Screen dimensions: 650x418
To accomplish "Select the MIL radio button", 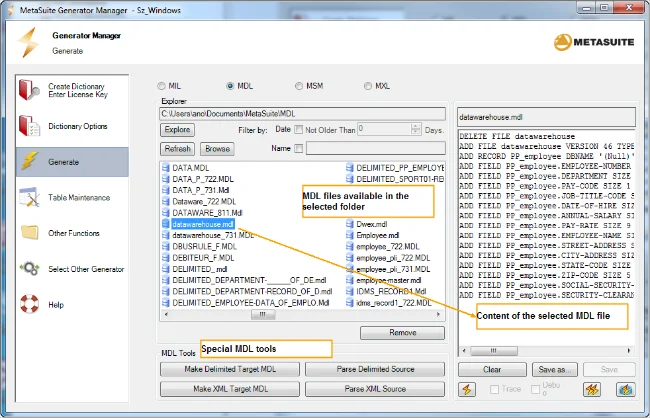I will pyautogui.click(x=161, y=86).
